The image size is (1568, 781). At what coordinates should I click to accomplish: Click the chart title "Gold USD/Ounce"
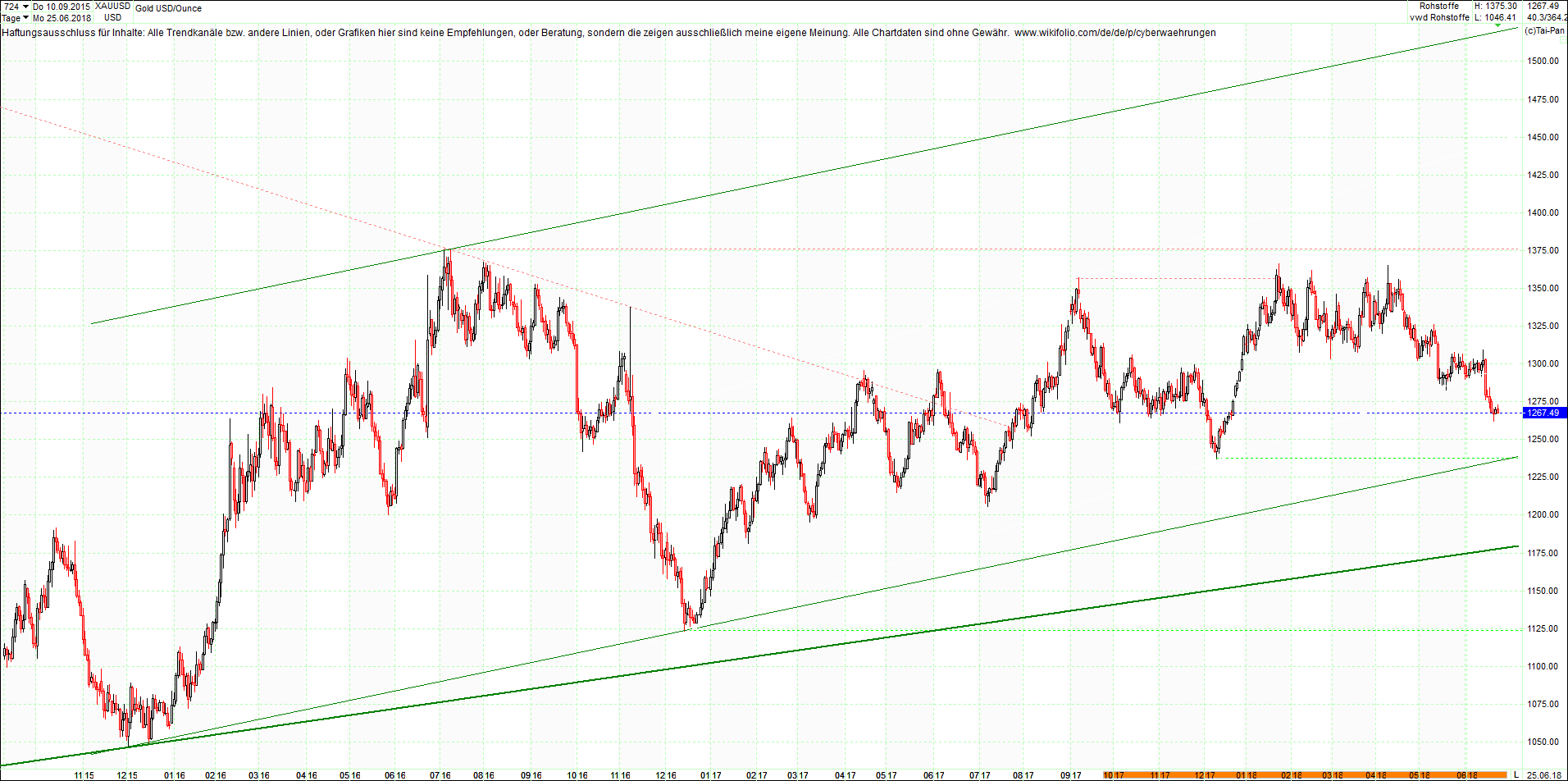(167, 8)
